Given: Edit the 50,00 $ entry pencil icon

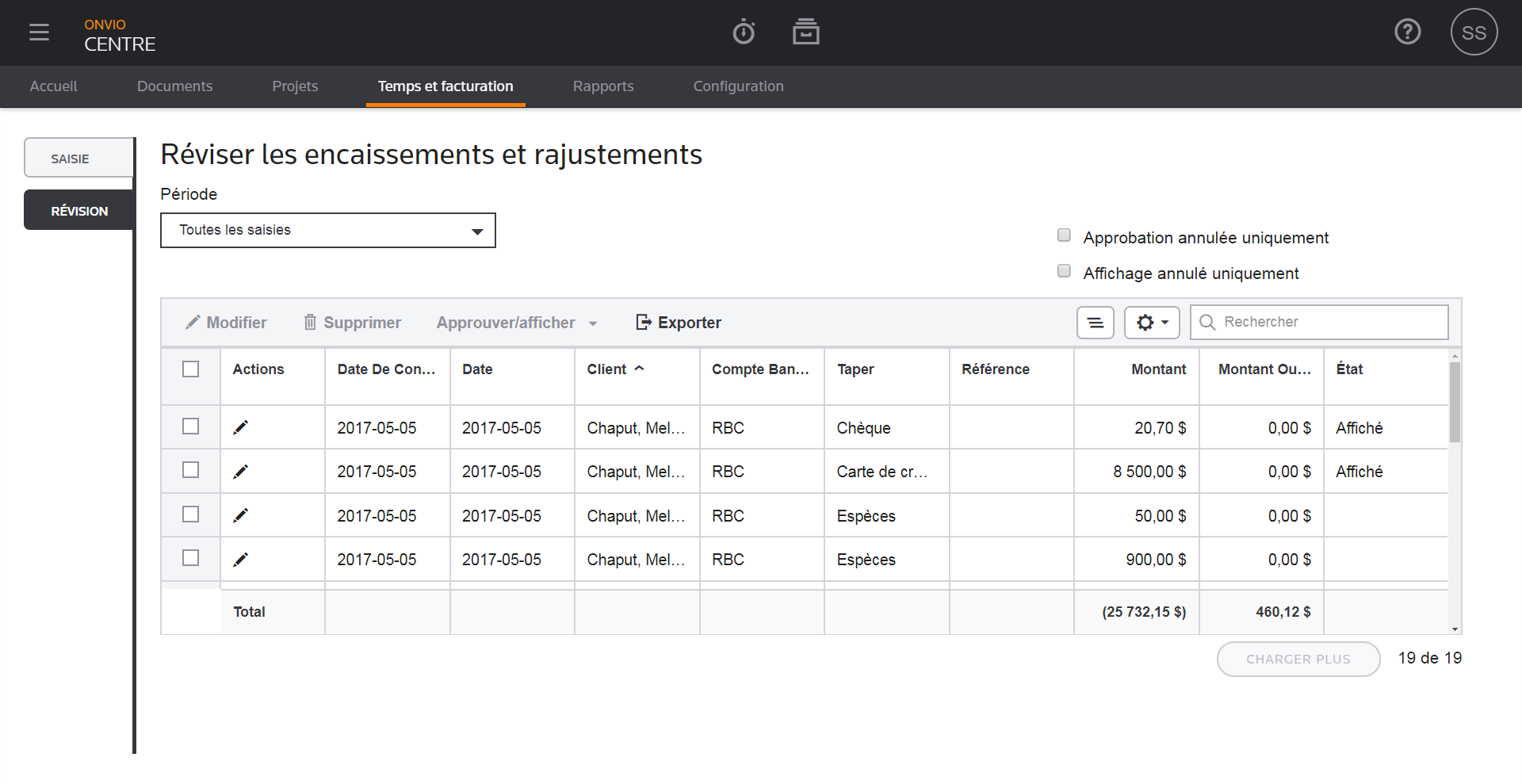Looking at the screenshot, I should point(241,515).
